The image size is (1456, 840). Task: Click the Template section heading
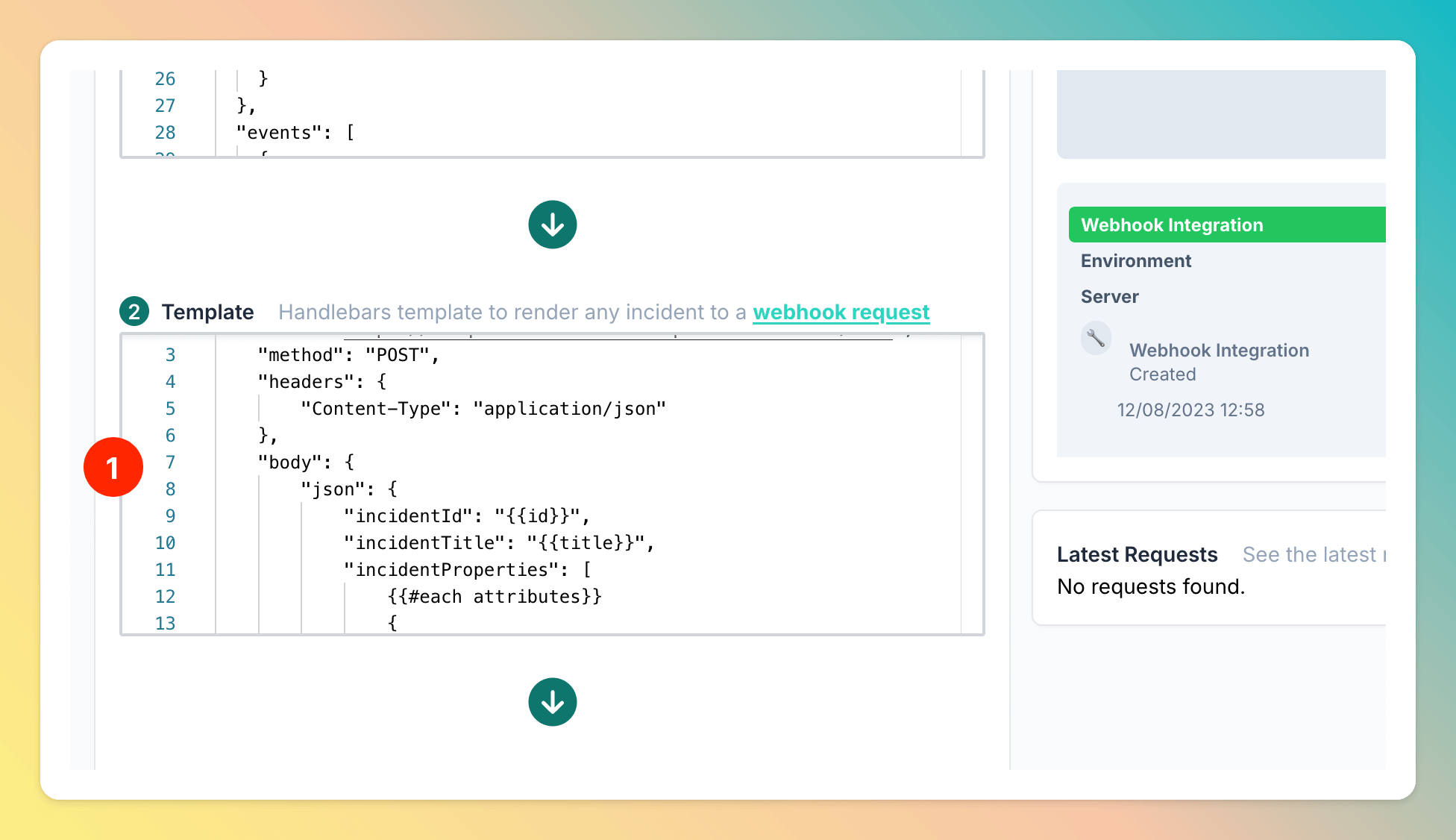pos(207,312)
